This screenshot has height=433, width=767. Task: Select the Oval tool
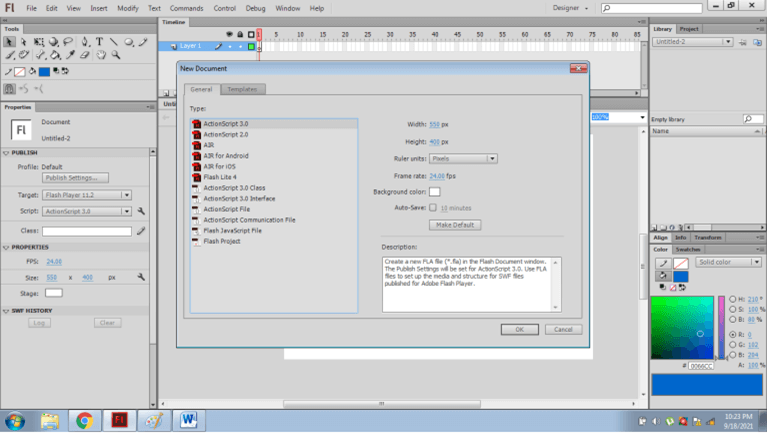[129, 42]
